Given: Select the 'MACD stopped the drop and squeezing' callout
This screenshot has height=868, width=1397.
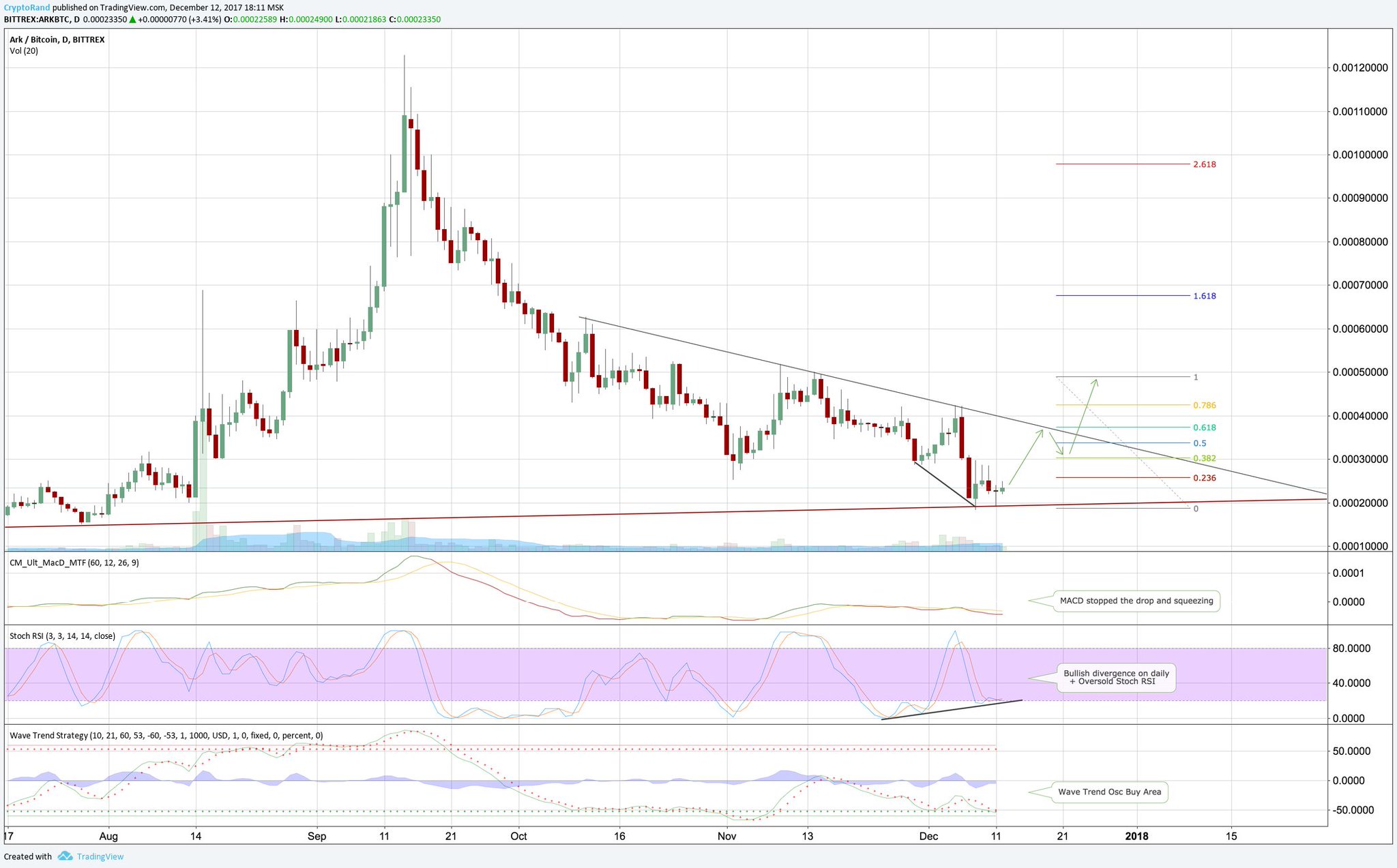Looking at the screenshot, I should click(x=1136, y=601).
